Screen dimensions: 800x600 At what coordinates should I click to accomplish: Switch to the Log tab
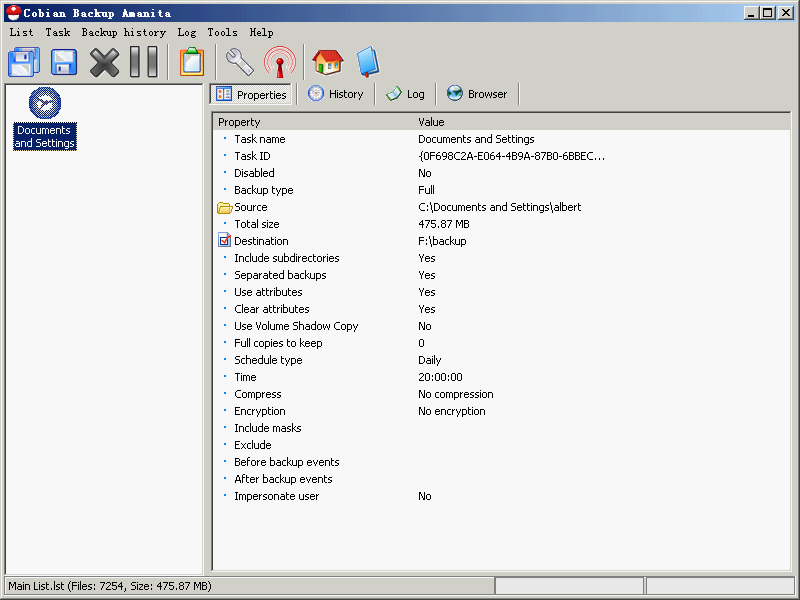pyautogui.click(x=406, y=94)
